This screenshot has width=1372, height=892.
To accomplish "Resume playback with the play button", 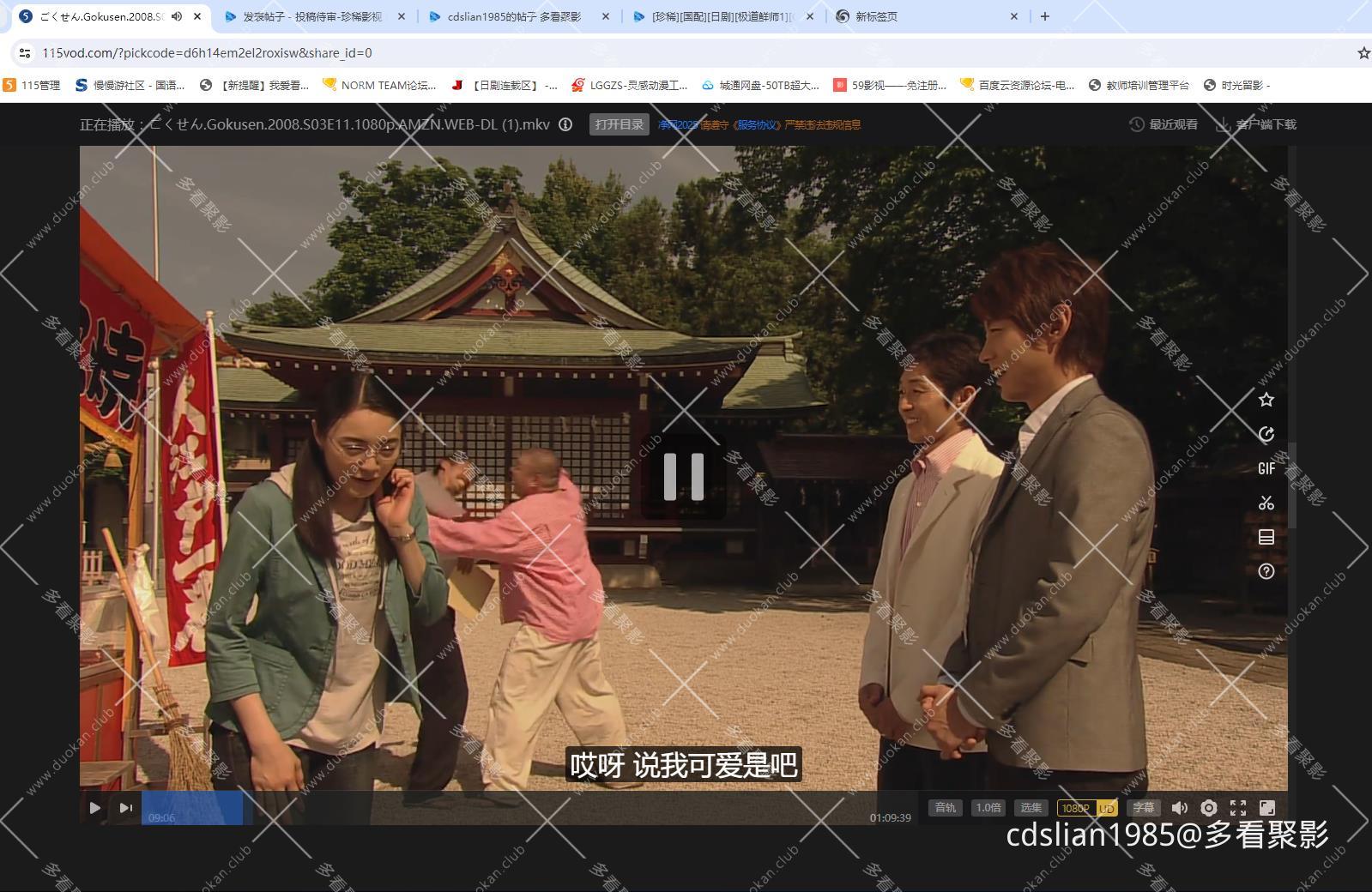I will [x=95, y=808].
